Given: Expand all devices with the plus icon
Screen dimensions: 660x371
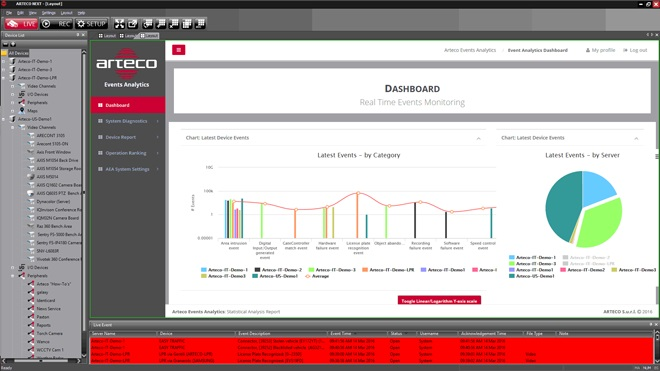Looking at the screenshot, I should click(x=13, y=44).
